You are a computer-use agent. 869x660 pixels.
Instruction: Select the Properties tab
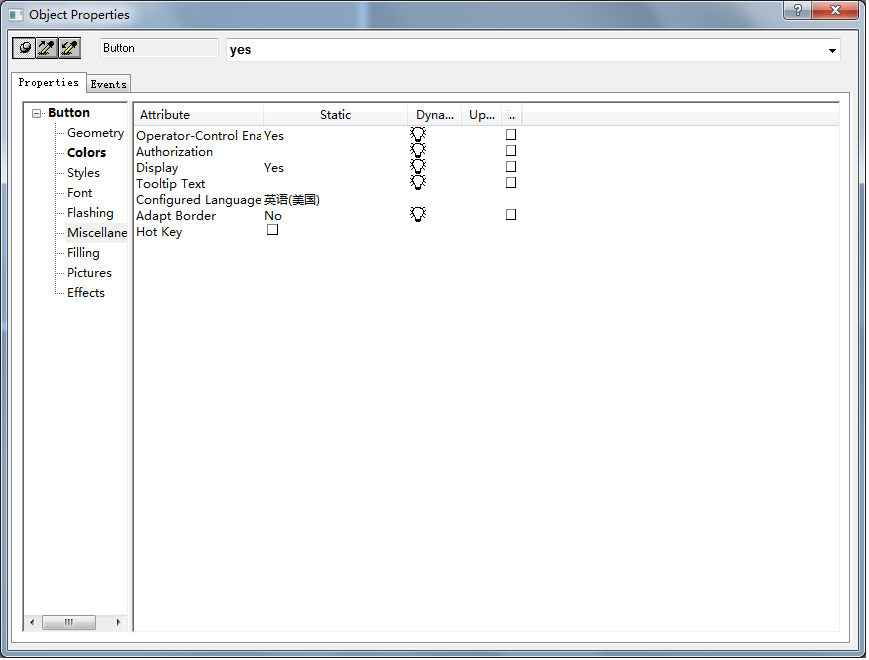pos(49,83)
